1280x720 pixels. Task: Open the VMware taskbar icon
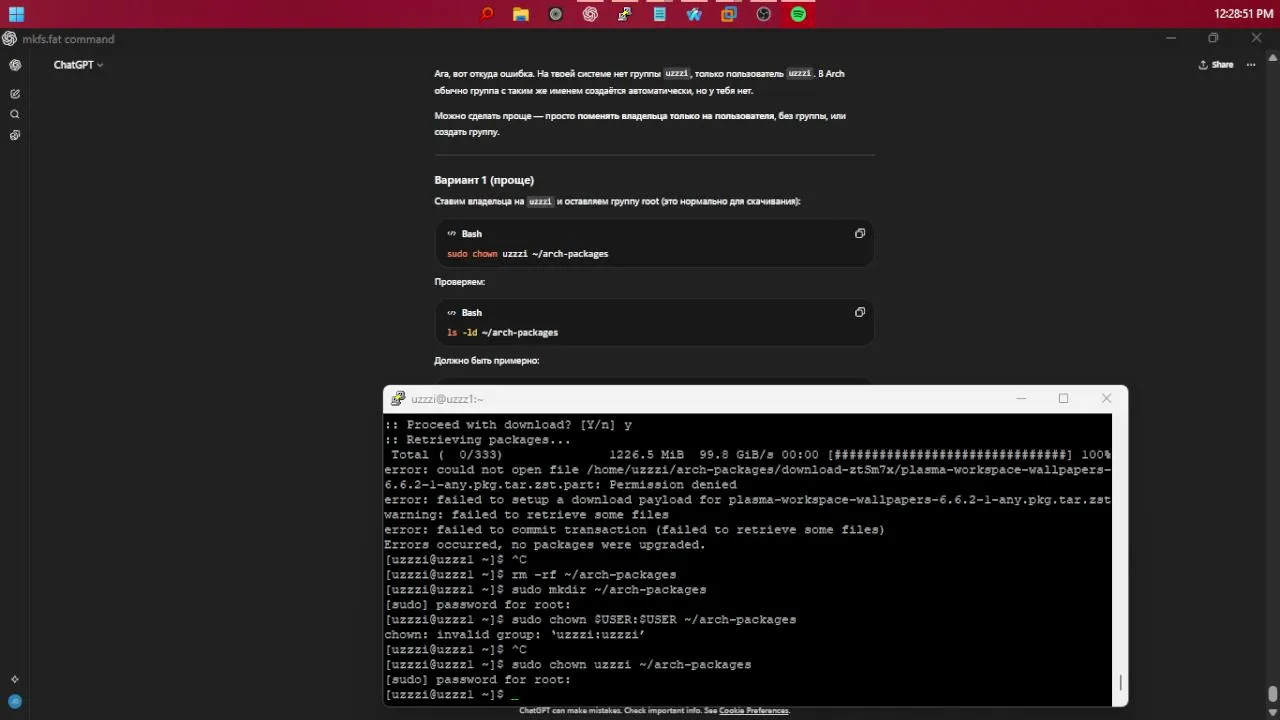729,14
